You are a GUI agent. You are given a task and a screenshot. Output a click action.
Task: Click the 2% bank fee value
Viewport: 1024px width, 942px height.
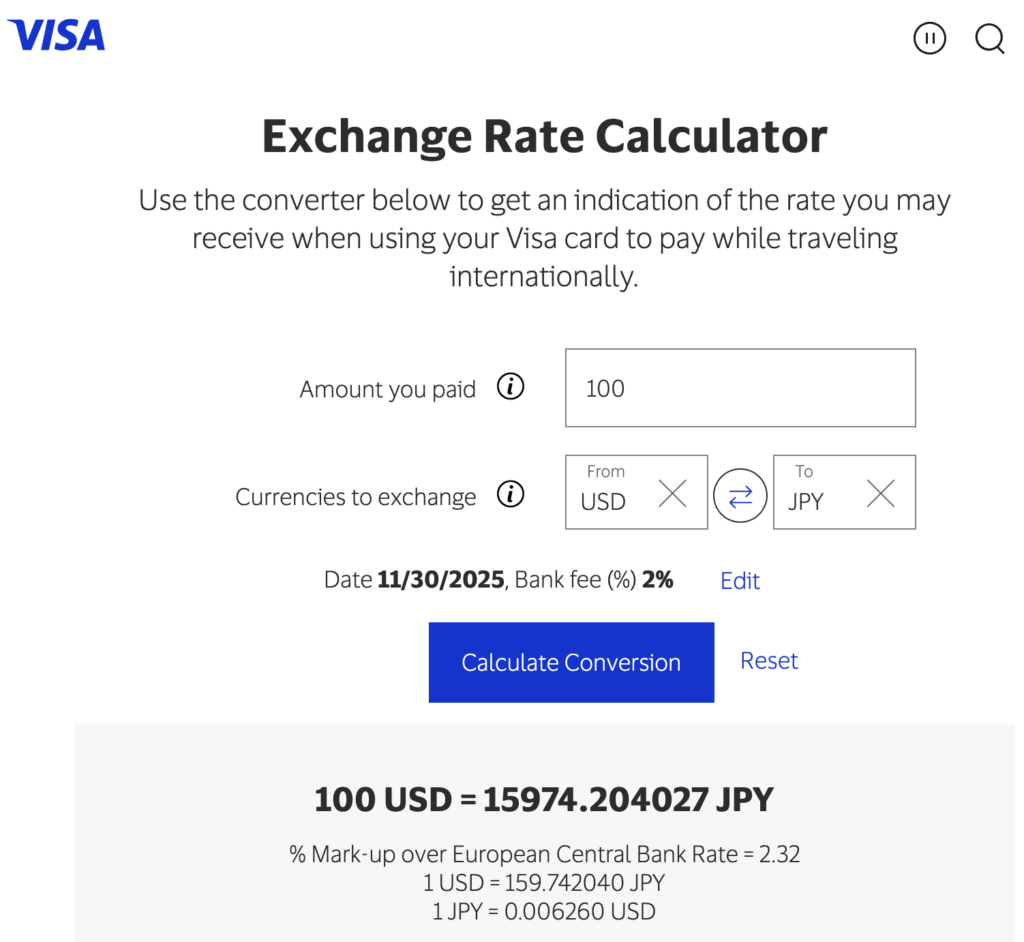pyautogui.click(x=657, y=580)
